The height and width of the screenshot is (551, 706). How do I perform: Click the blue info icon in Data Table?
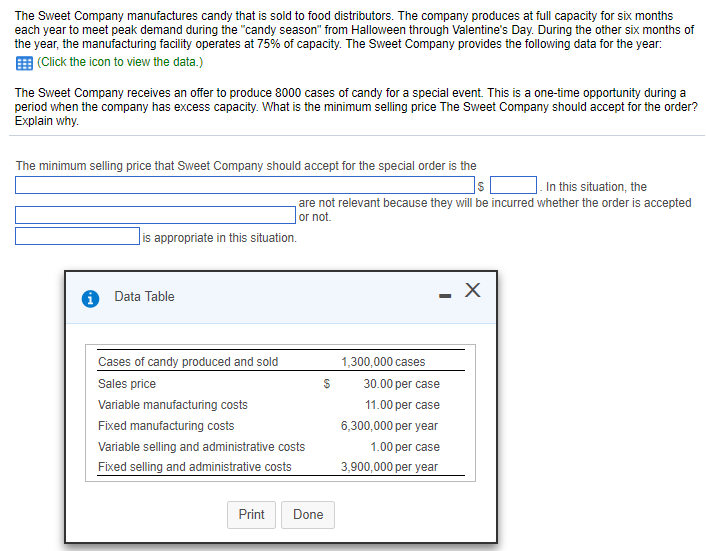click(91, 298)
